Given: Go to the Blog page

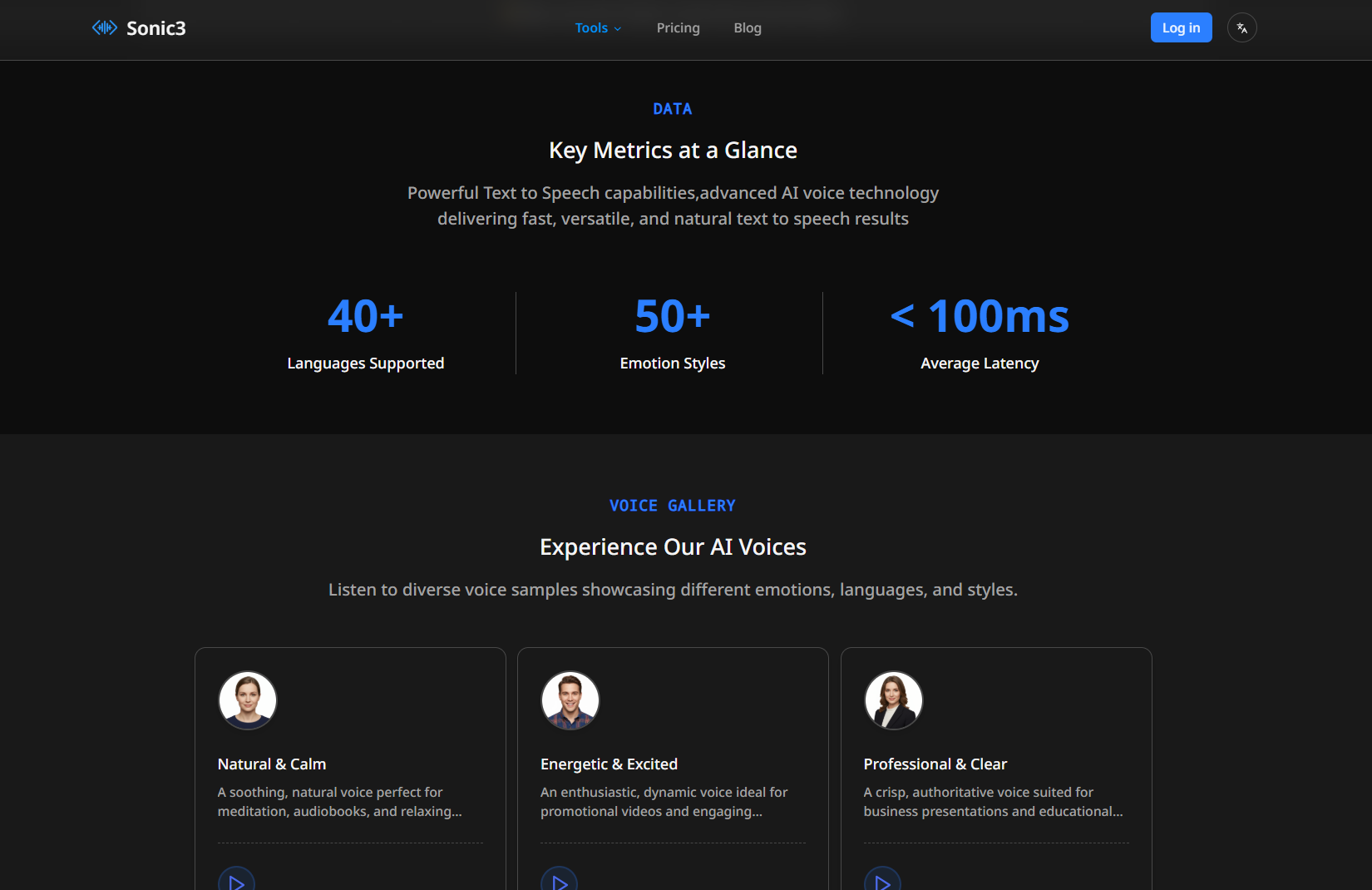Looking at the screenshot, I should [x=748, y=28].
